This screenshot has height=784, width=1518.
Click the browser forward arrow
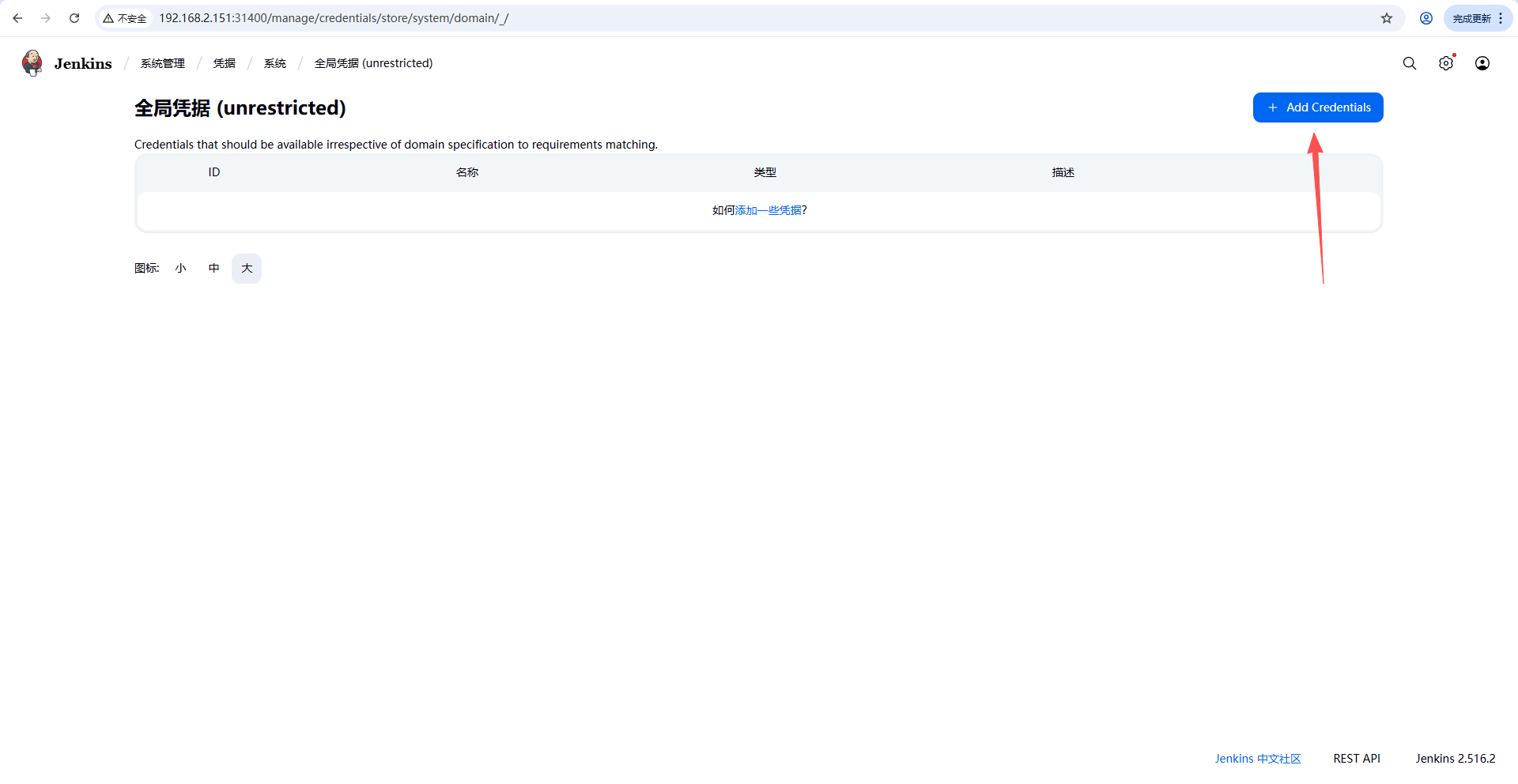pos(46,18)
